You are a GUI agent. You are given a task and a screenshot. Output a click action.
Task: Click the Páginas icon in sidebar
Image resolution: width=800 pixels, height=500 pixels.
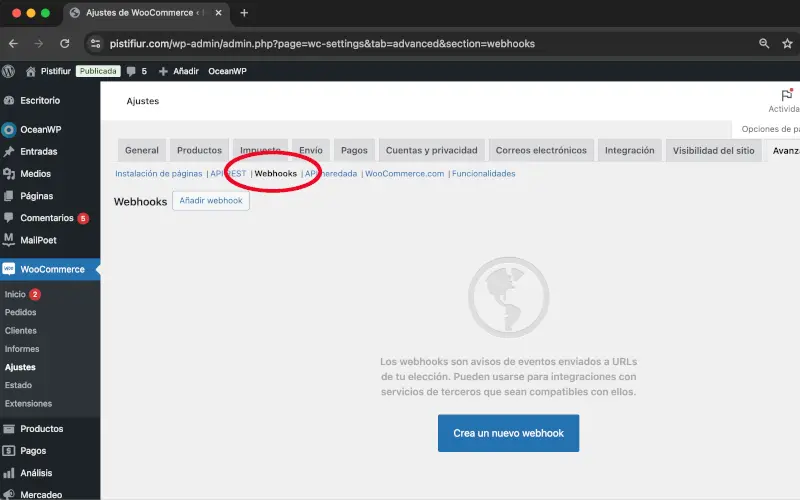[x=9, y=196]
